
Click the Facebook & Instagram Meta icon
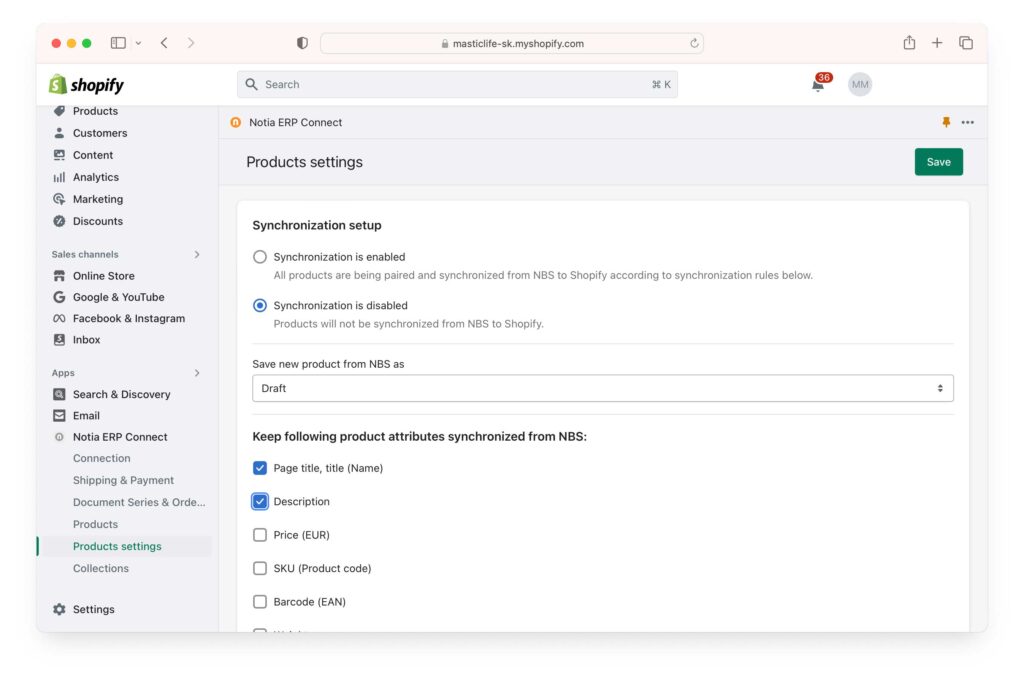[59, 319]
